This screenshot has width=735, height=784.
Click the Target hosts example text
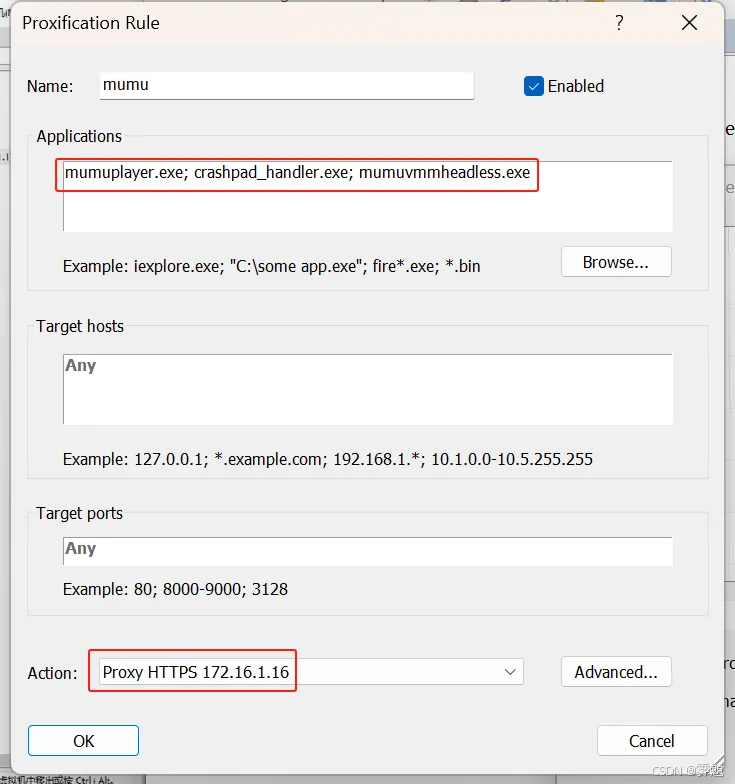(x=328, y=459)
